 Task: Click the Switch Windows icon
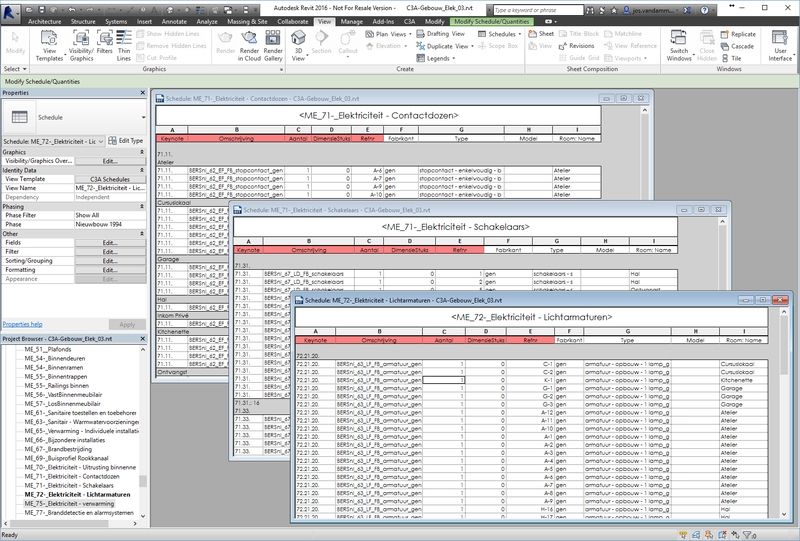click(x=679, y=47)
